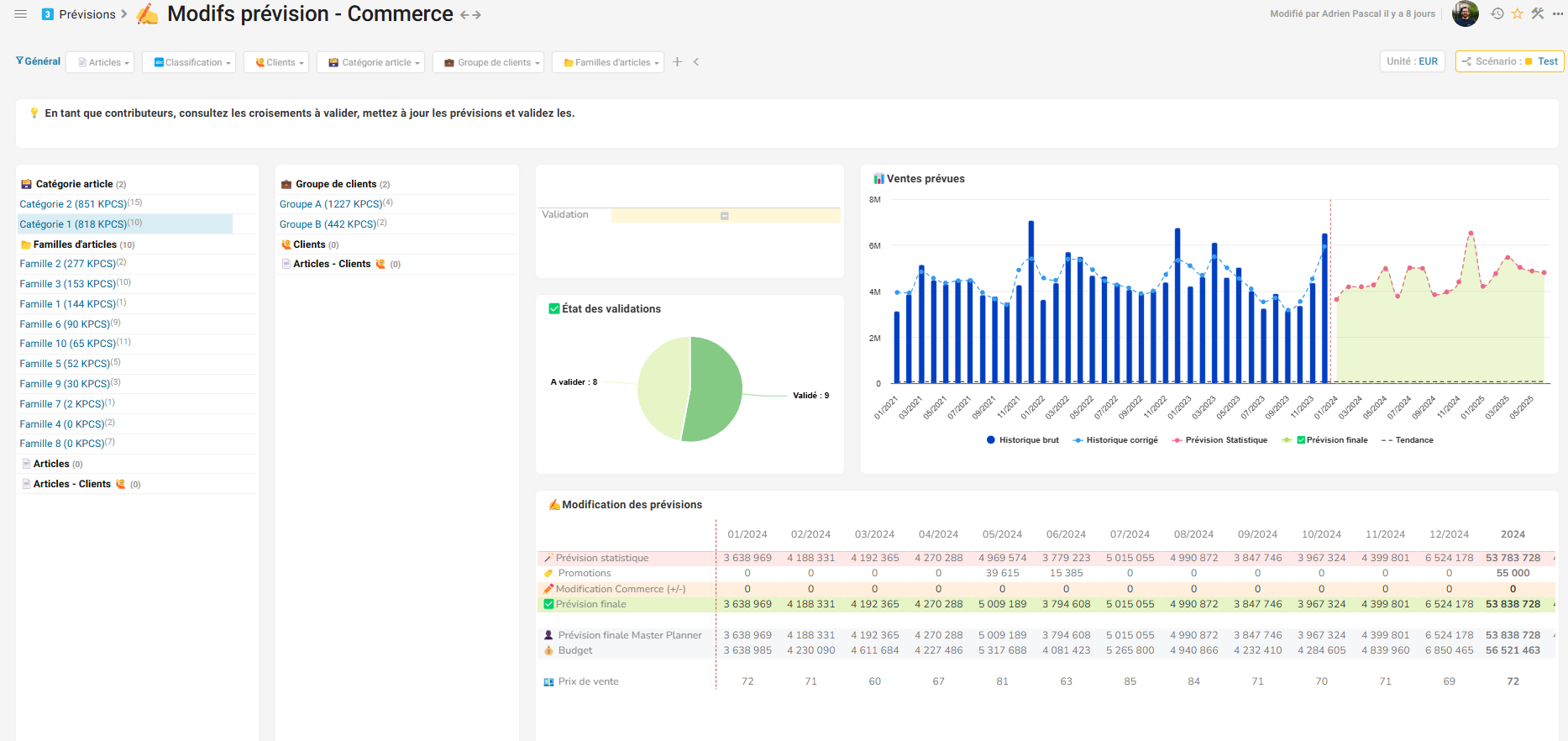Open the three-dots more options menu

(x=1556, y=13)
